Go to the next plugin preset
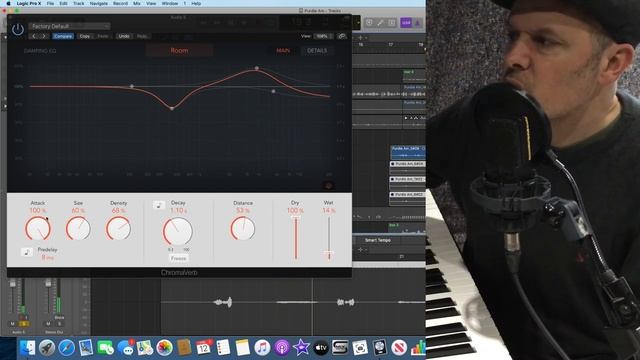 (44, 36)
